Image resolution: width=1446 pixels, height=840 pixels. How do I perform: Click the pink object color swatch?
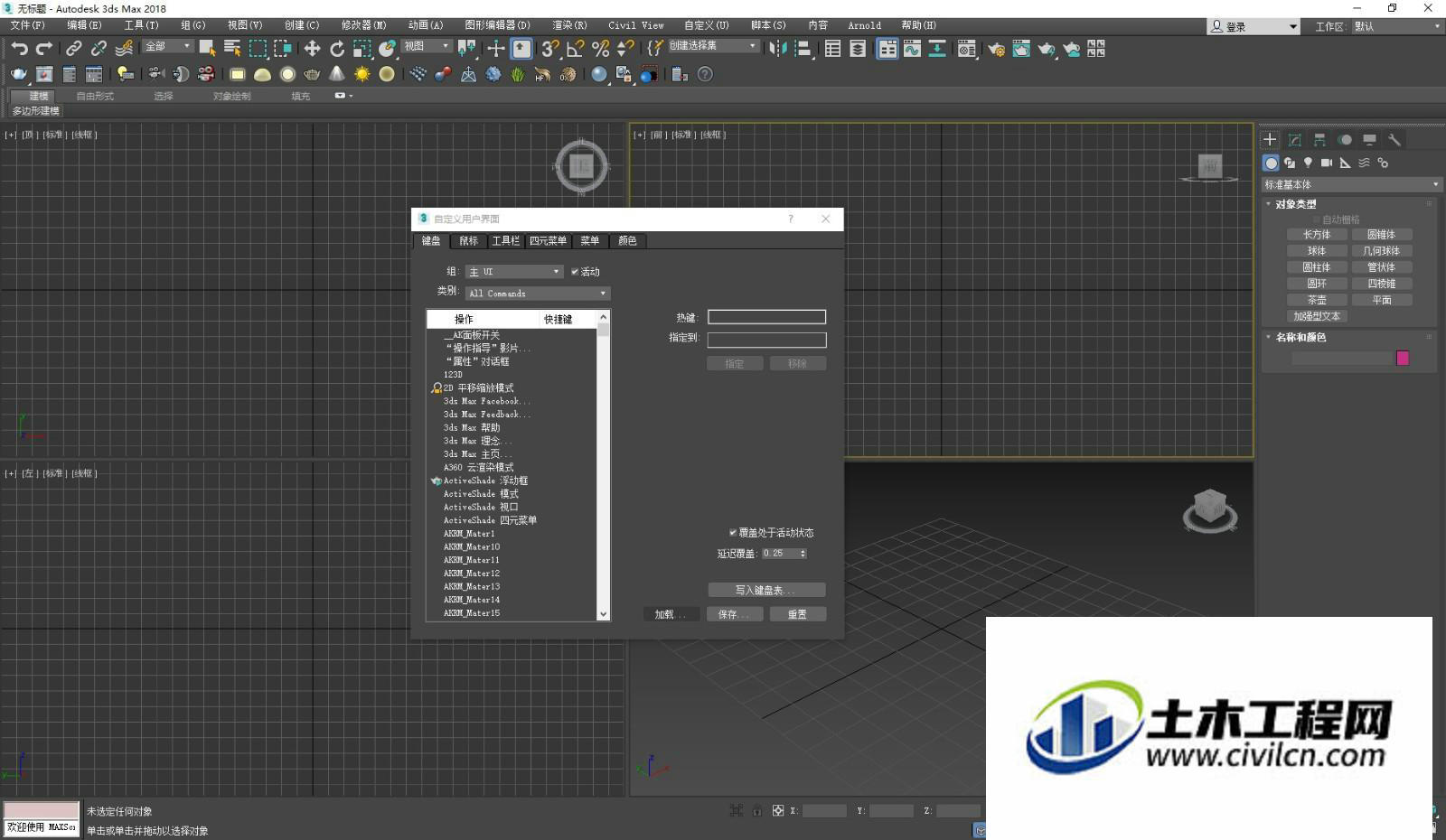(1403, 359)
